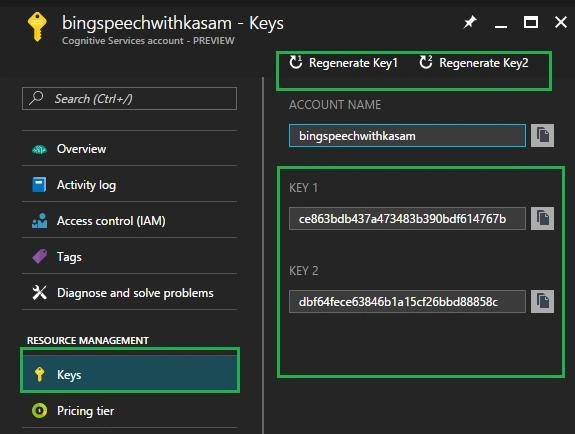Click the Access control people icon
The width and height of the screenshot is (575, 434).
click(39, 220)
